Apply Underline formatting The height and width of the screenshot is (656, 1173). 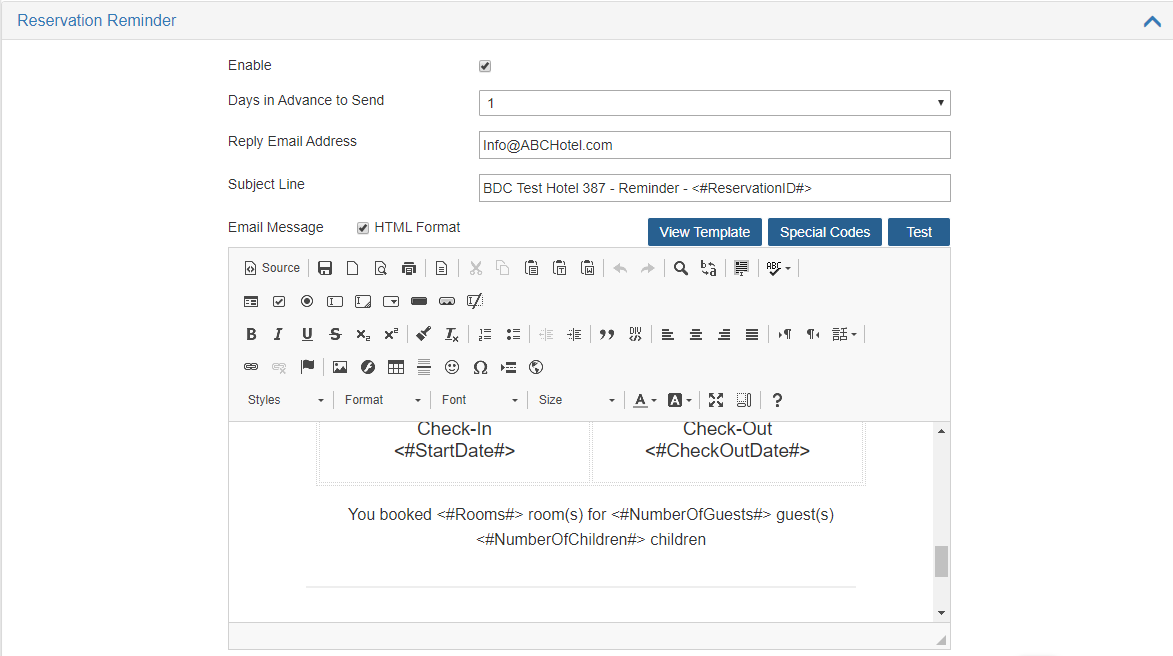(x=307, y=334)
